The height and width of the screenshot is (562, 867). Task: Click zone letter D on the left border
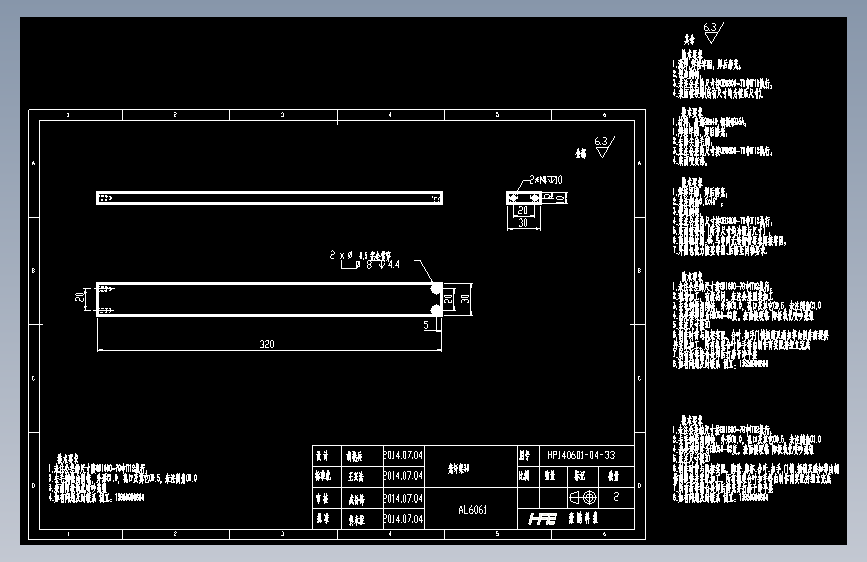point(34,486)
